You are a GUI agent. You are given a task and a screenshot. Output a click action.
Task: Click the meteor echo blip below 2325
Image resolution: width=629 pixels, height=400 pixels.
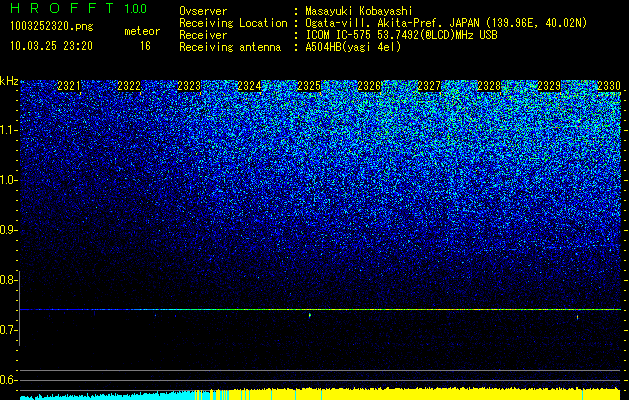310,315
